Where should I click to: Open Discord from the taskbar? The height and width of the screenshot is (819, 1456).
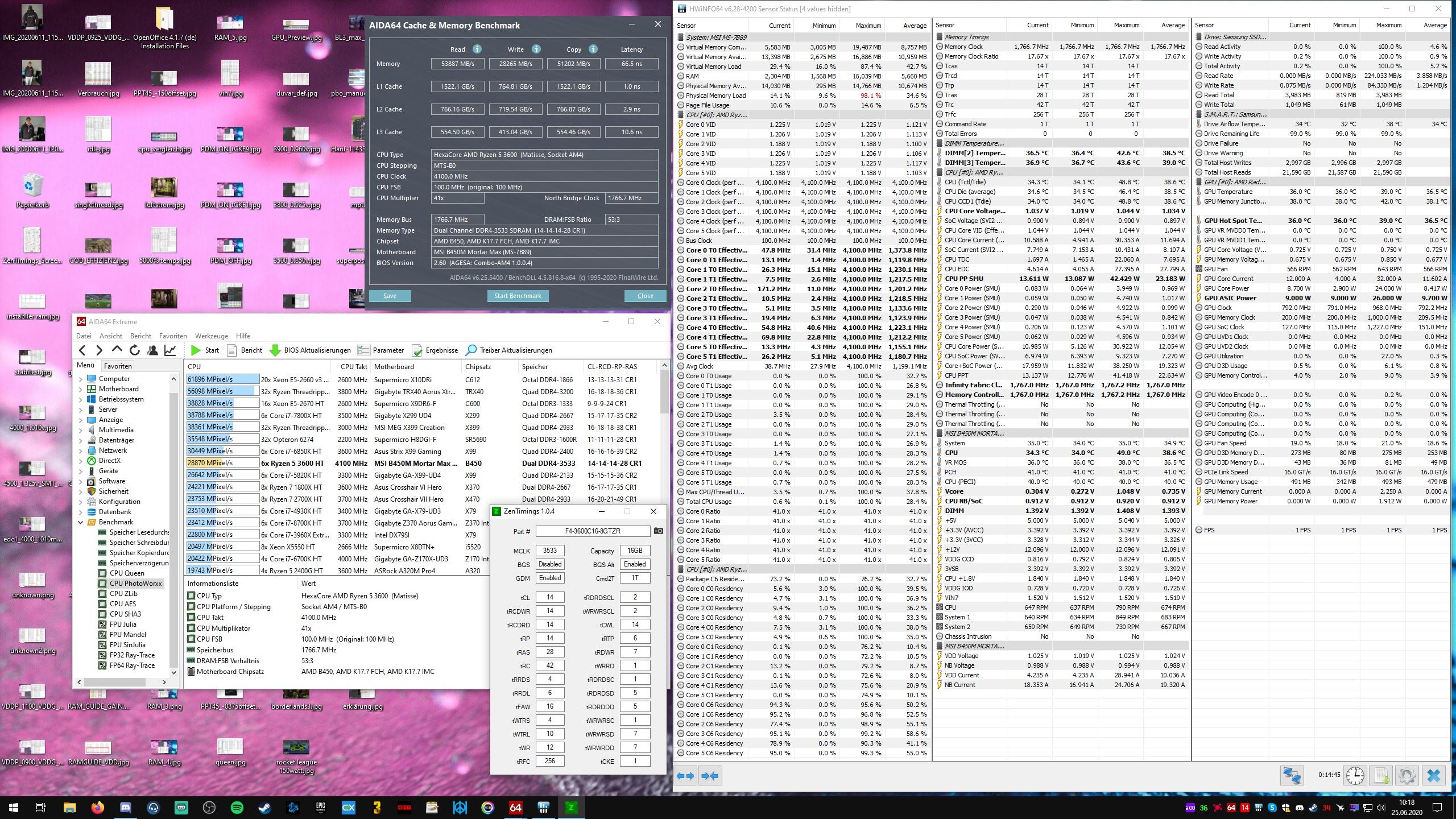(x=125, y=807)
